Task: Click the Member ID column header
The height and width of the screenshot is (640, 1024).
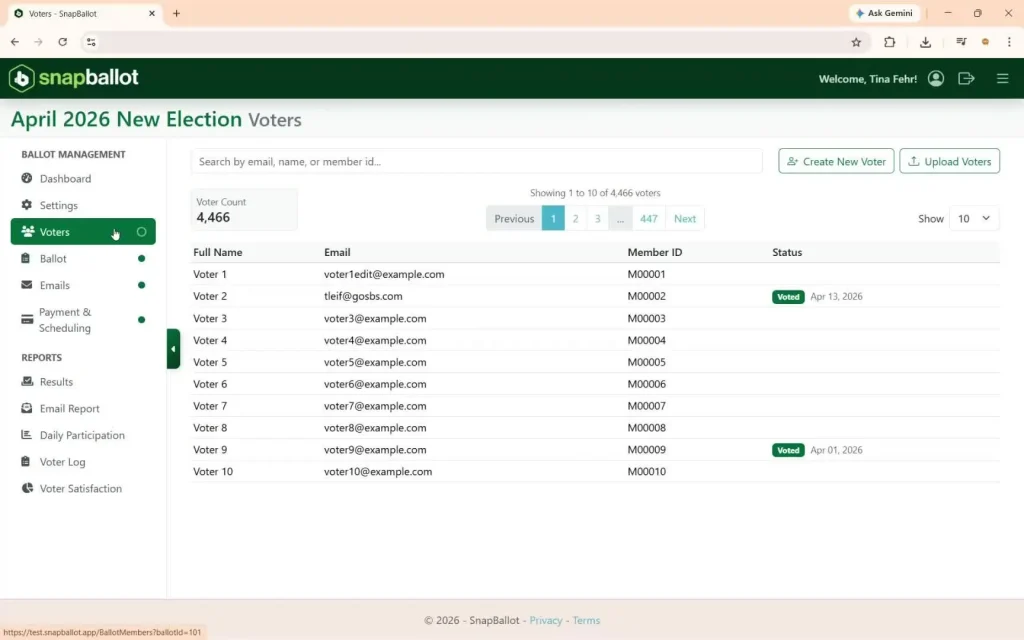Action: coord(654,252)
